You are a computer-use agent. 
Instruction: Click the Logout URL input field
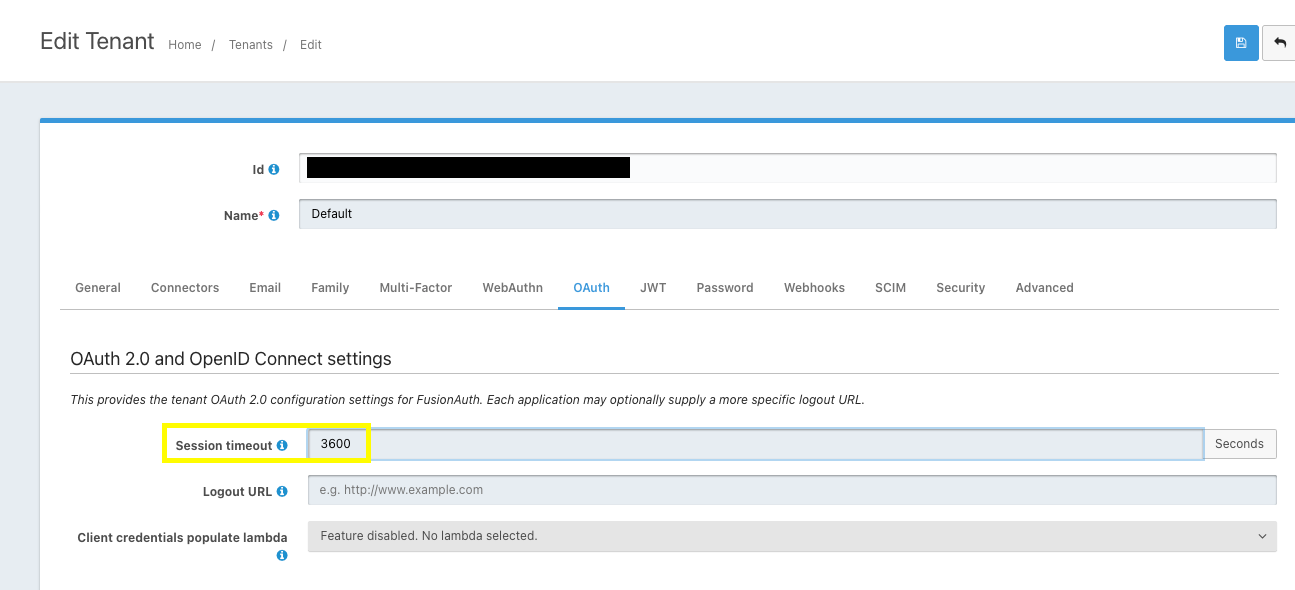(700, 490)
